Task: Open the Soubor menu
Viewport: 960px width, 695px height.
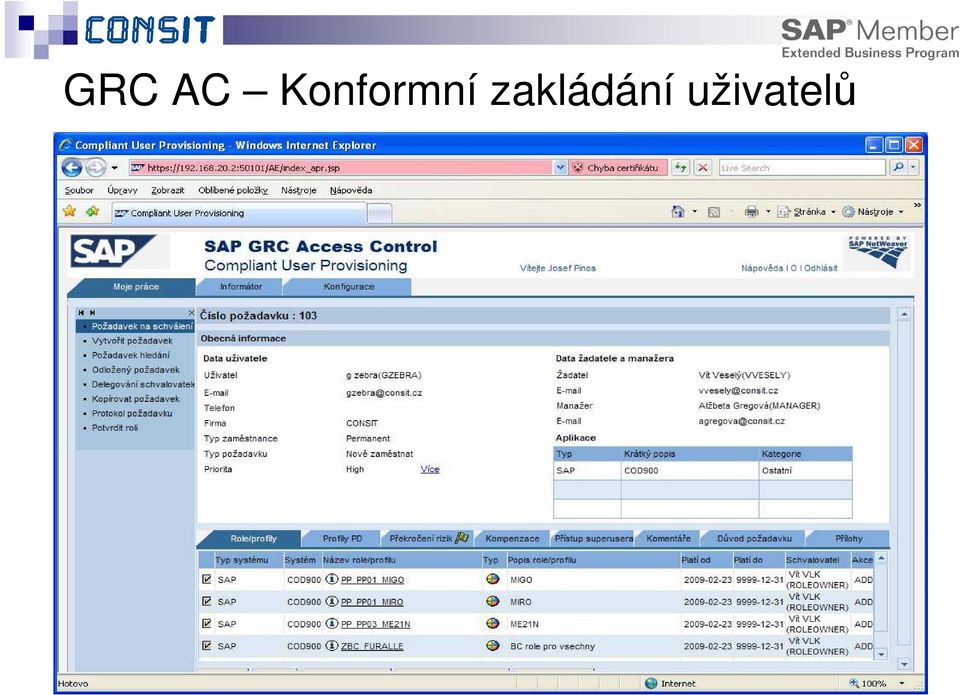Action: tap(79, 190)
